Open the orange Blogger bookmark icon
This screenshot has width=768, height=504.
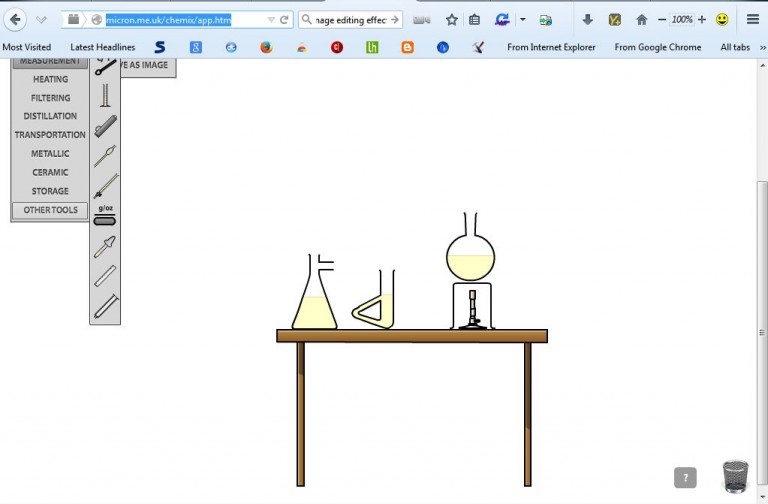click(408, 47)
